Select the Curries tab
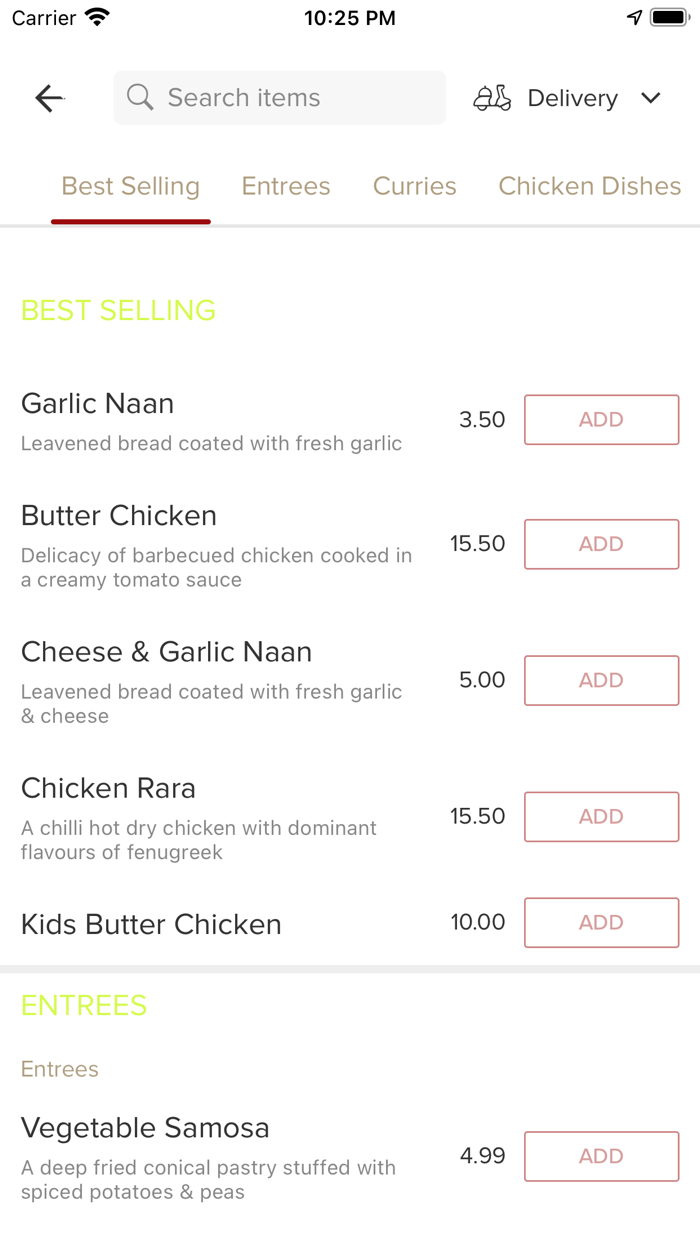700x1244 pixels. click(414, 187)
